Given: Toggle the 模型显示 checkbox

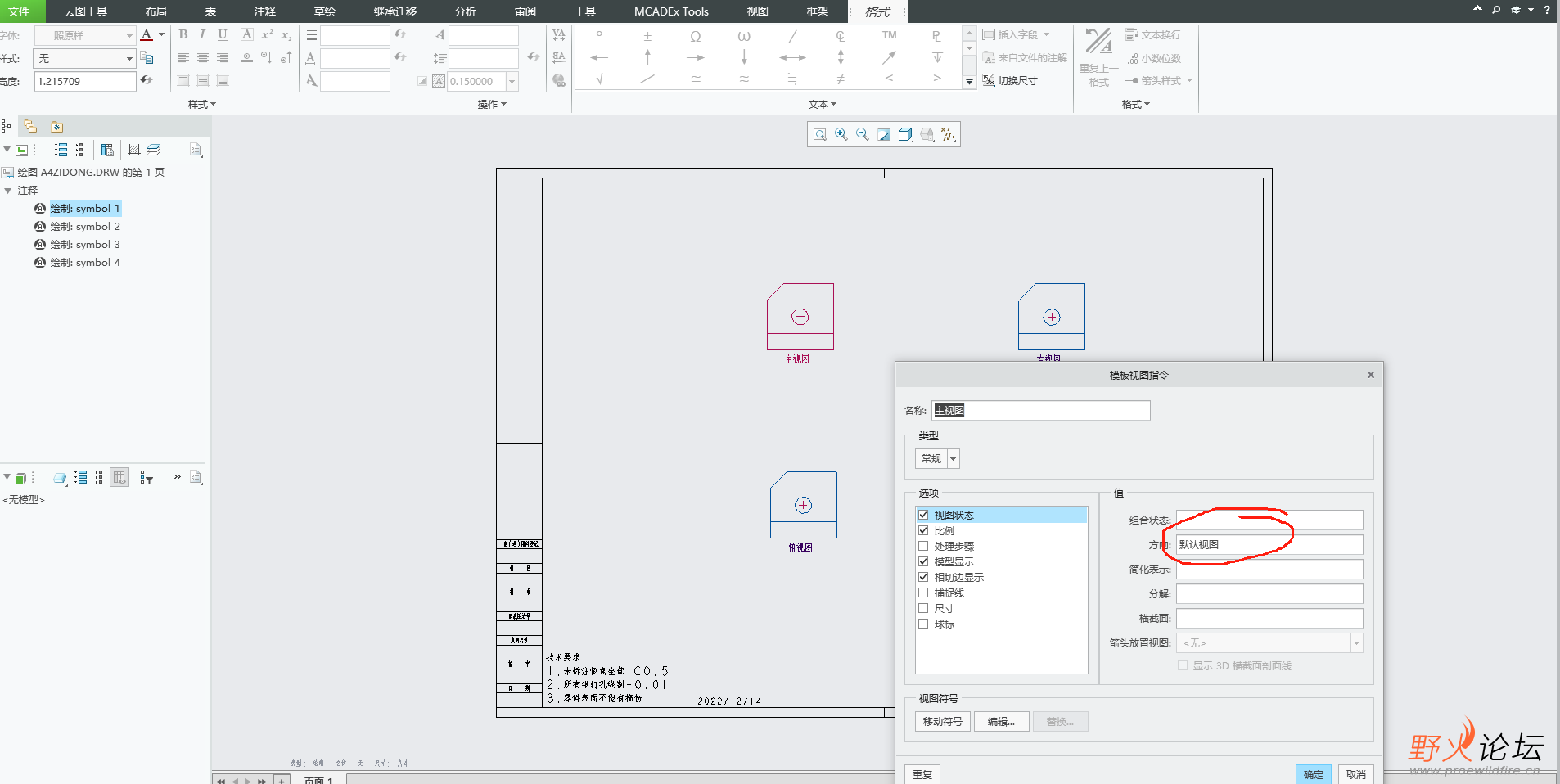Looking at the screenshot, I should 923,561.
